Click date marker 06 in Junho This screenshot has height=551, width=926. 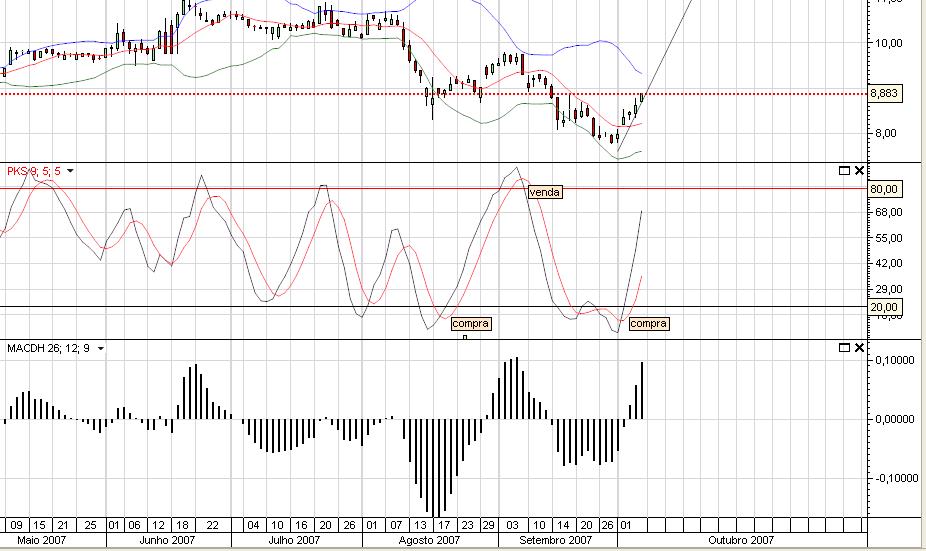(x=134, y=525)
